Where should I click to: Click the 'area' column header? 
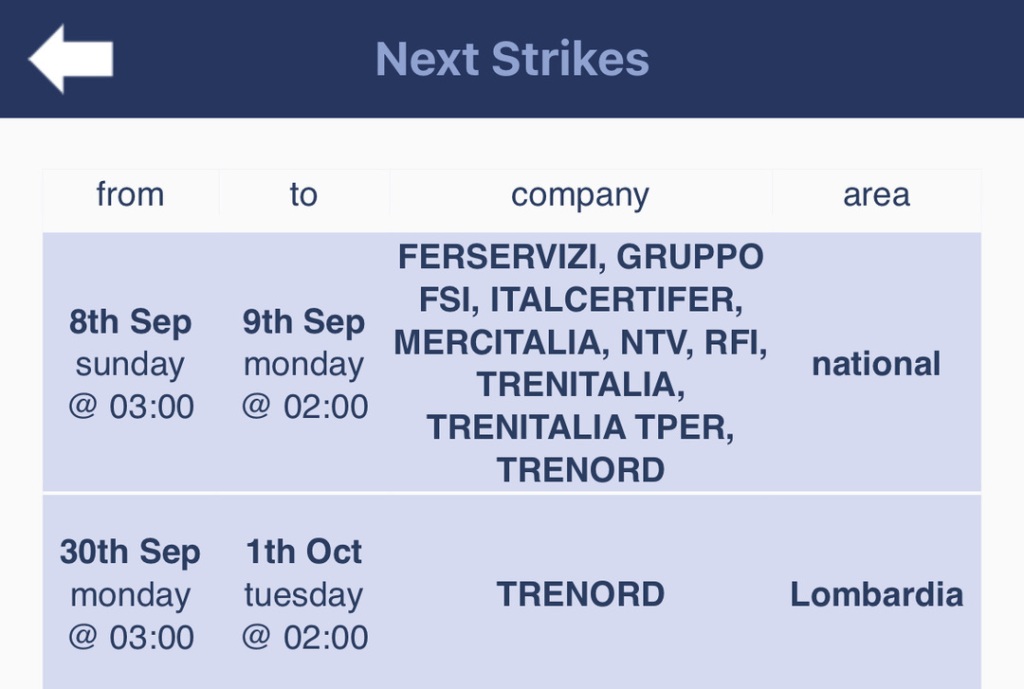point(876,195)
